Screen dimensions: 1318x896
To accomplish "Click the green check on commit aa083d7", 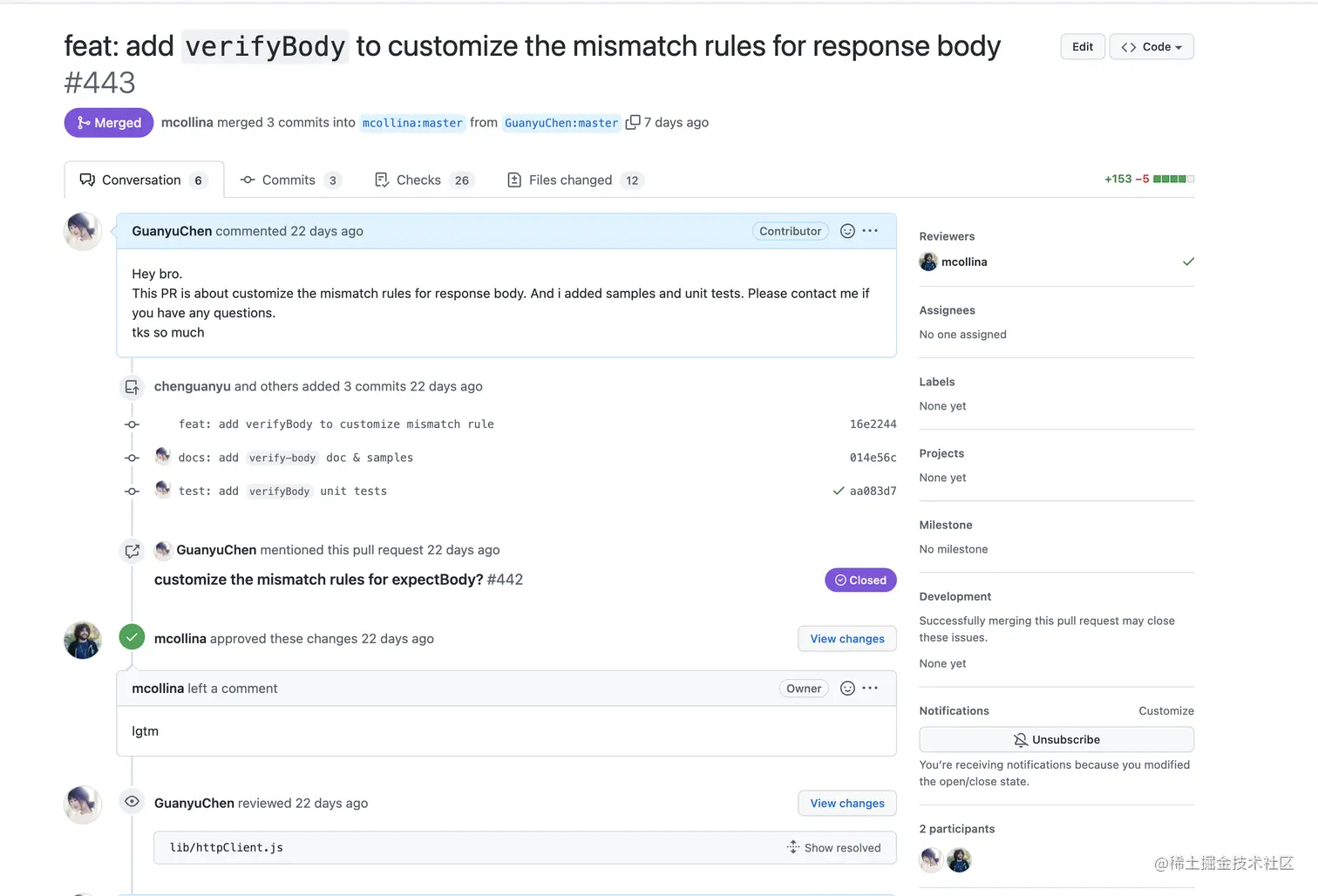I will (x=839, y=492).
